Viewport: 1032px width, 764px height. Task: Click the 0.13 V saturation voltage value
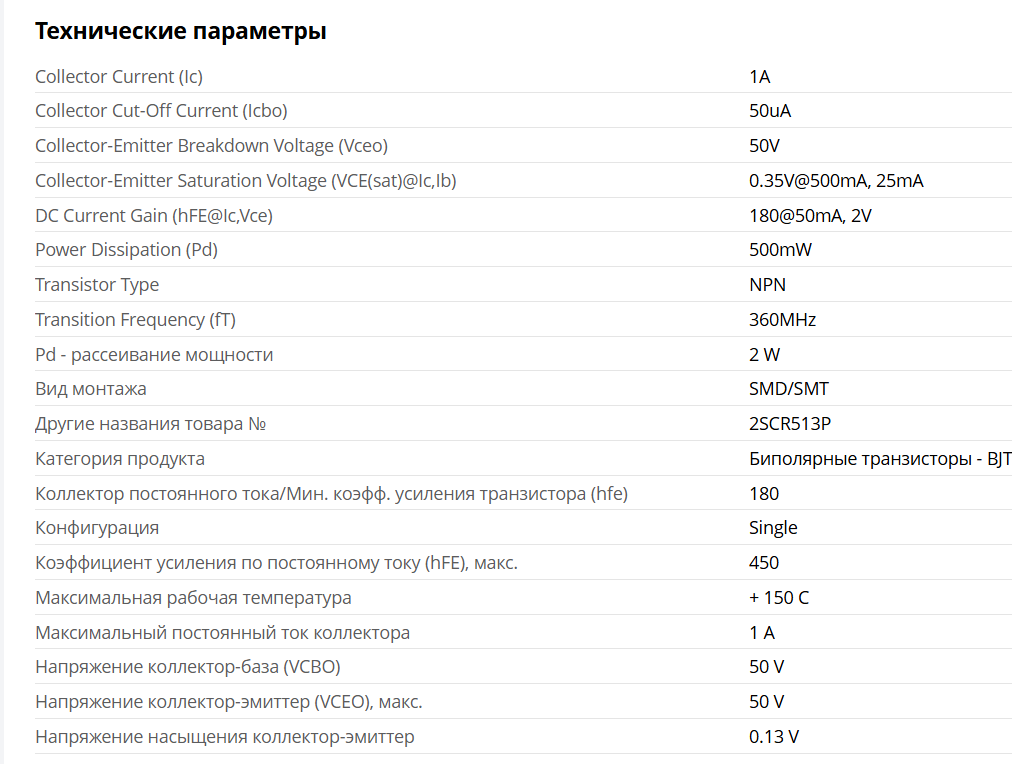point(774,737)
